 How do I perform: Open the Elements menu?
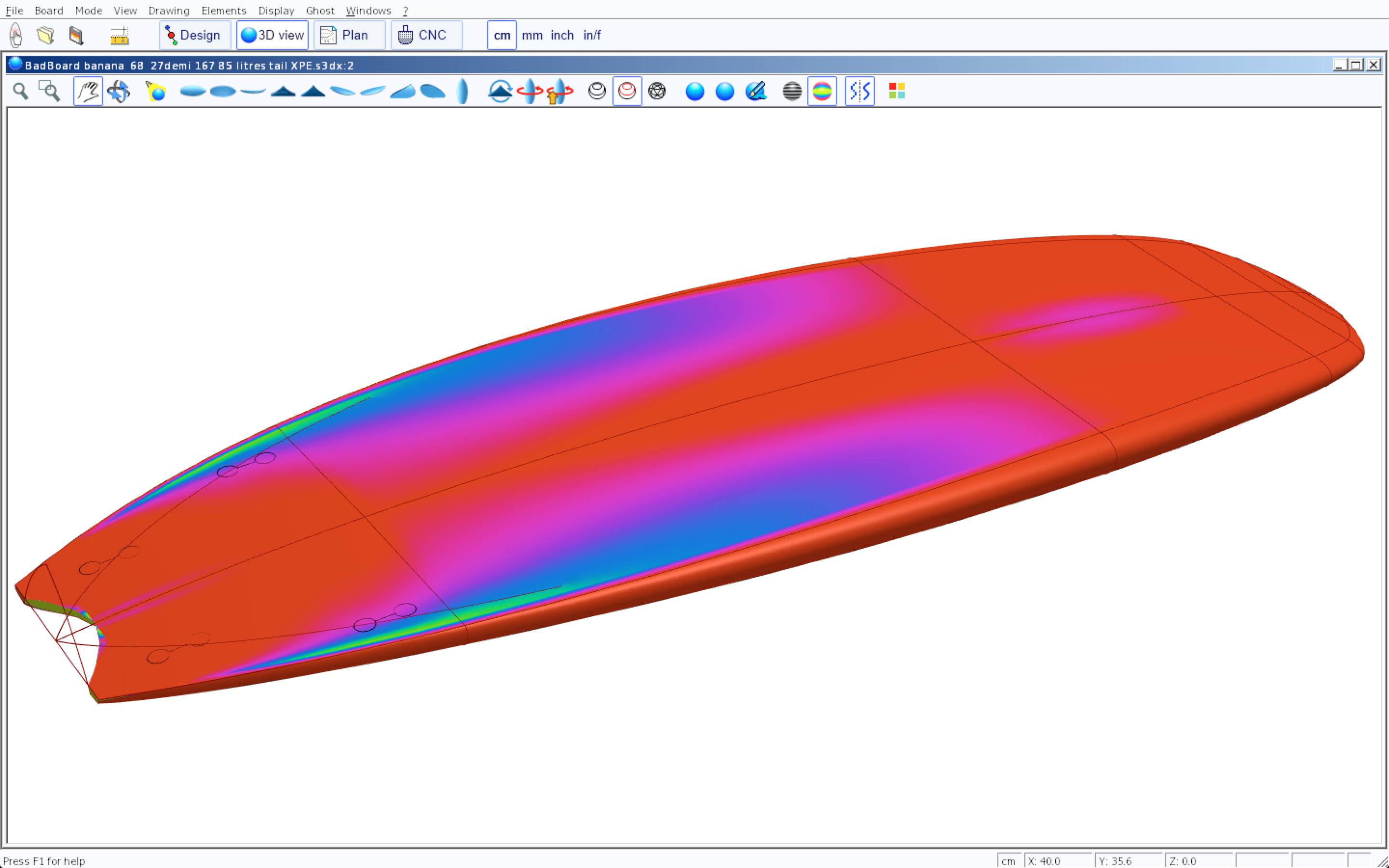223,10
